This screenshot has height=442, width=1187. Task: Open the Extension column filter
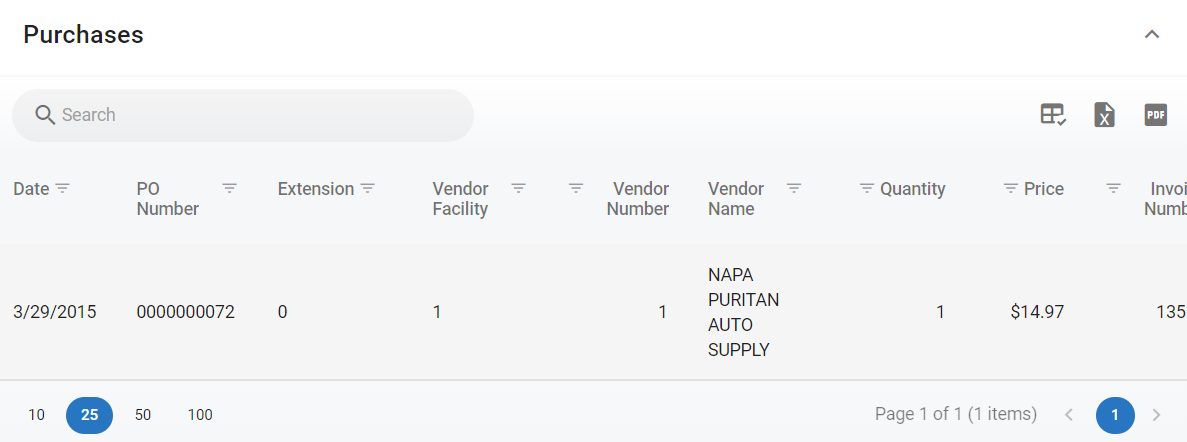(368, 189)
